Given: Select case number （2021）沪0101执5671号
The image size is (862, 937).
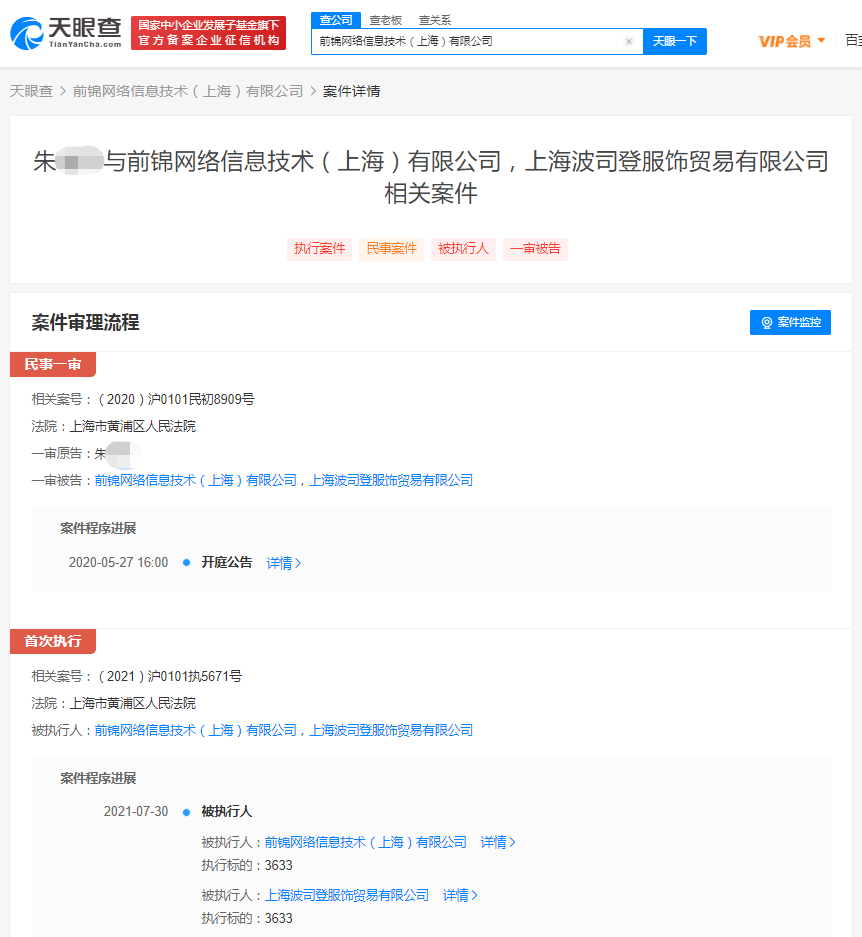Looking at the screenshot, I should pos(170,676).
